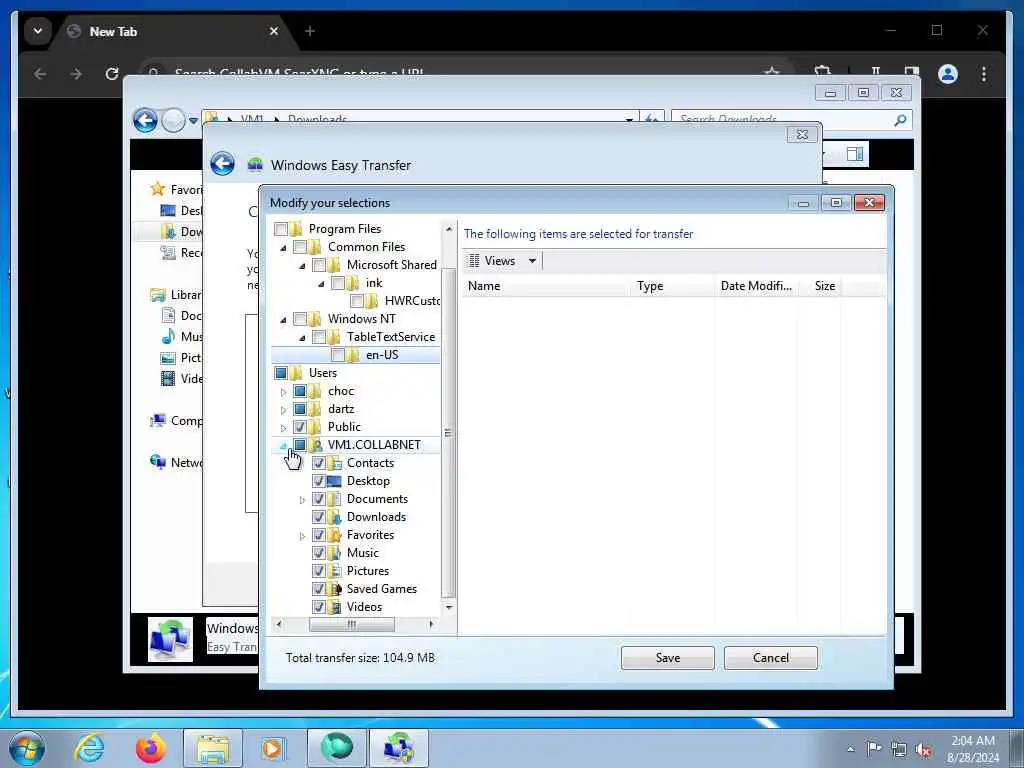Toggle the dartz user checkbox
Viewport: 1024px width, 768px height.
[300, 409]
